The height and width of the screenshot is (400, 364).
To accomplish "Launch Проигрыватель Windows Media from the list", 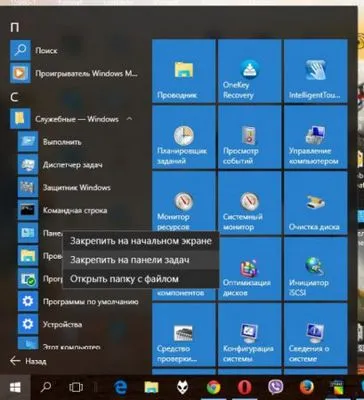I will tap(74, 73).
